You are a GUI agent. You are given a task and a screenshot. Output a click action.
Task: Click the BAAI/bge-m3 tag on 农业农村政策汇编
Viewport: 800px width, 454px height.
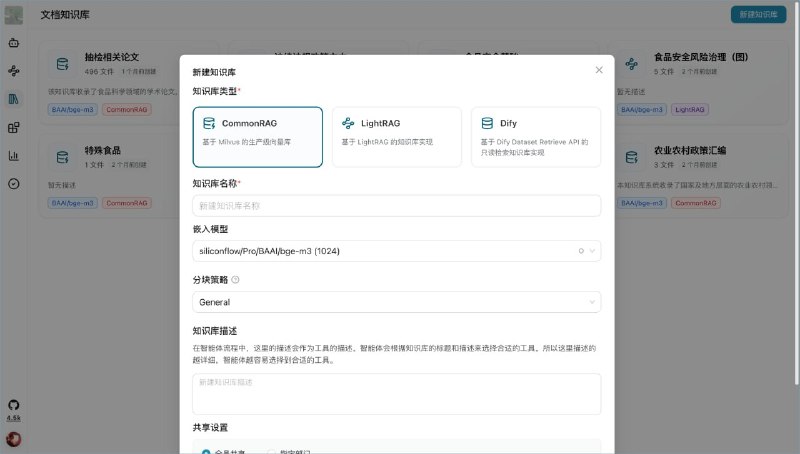[x=642, y=203]
